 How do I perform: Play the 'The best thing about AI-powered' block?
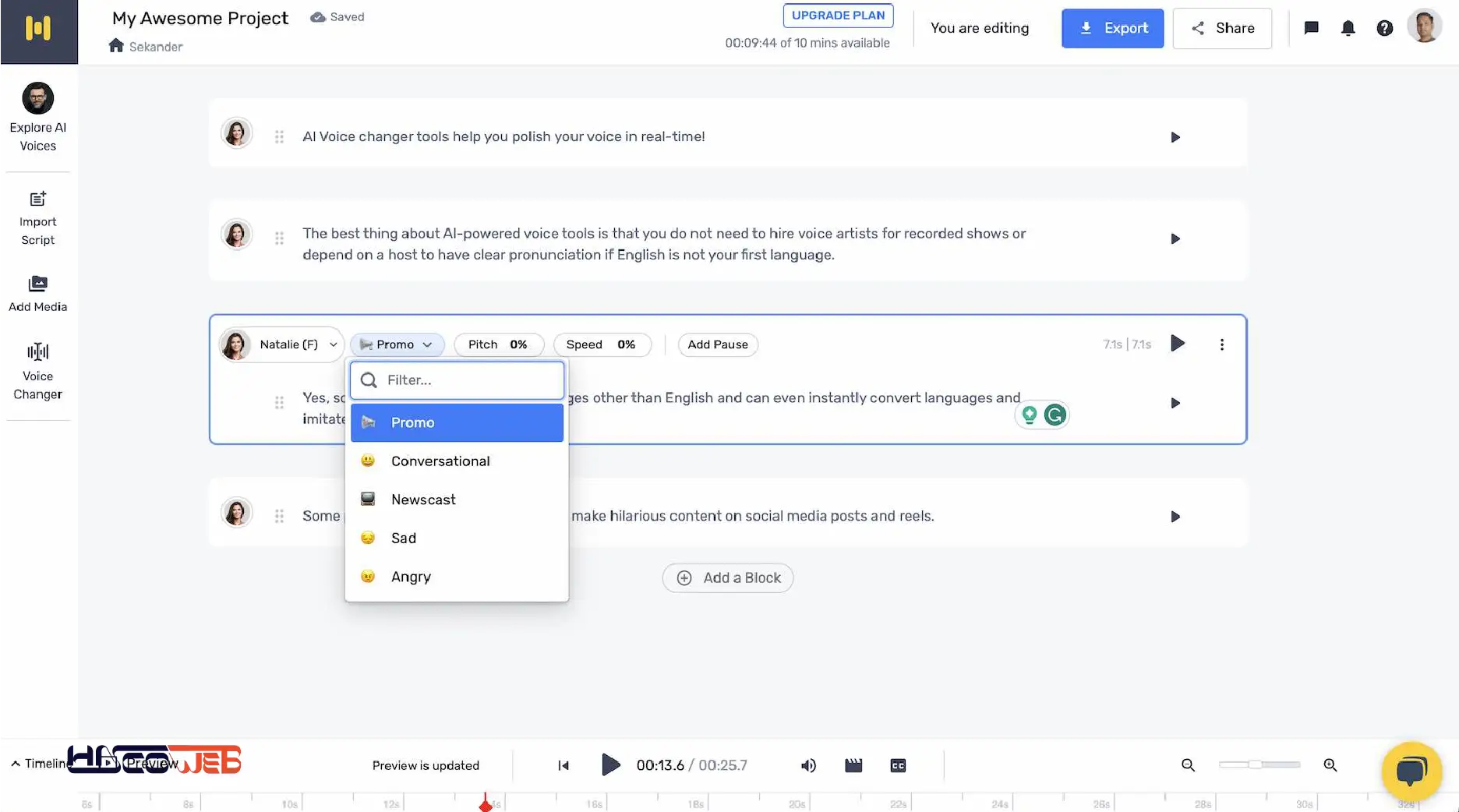[1175, 238]
